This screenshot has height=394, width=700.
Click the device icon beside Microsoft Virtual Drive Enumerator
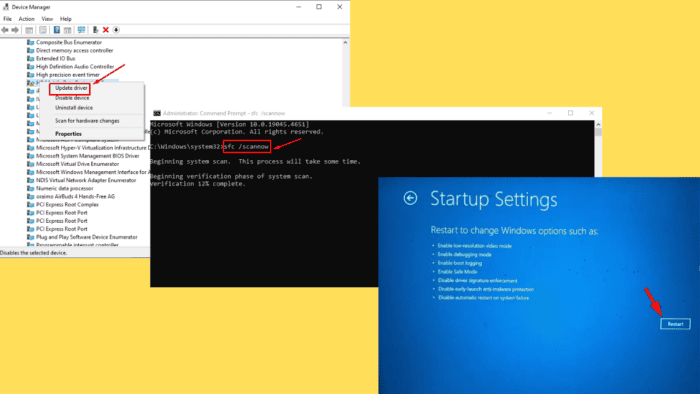pyautogui.click(x=30, y=164)
